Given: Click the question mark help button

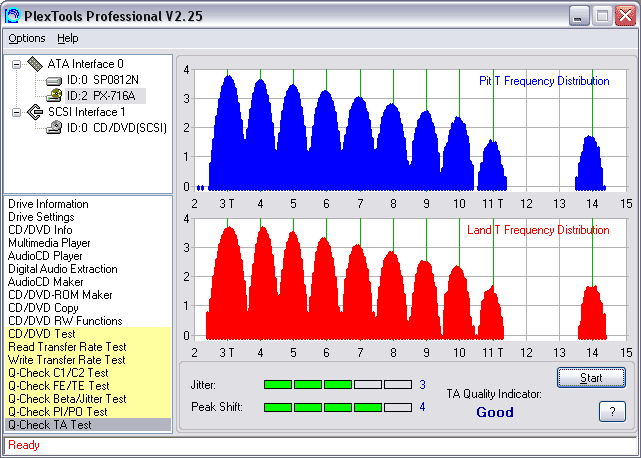Looking at the screenshot, I should click(612, 411).
